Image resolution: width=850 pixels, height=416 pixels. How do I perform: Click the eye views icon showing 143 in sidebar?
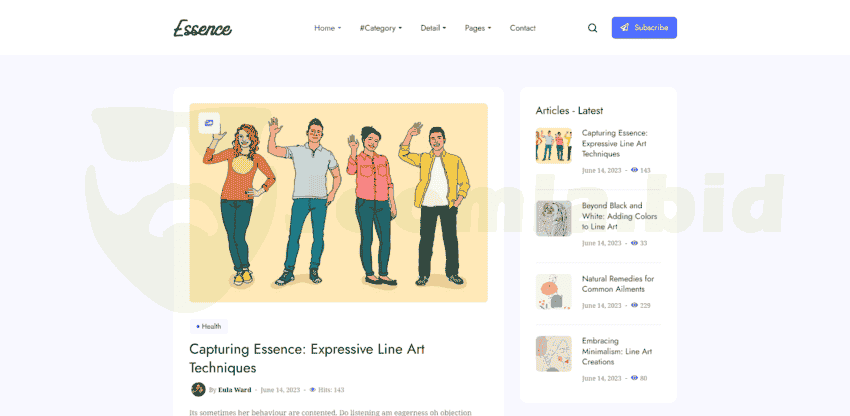[634, 170]
